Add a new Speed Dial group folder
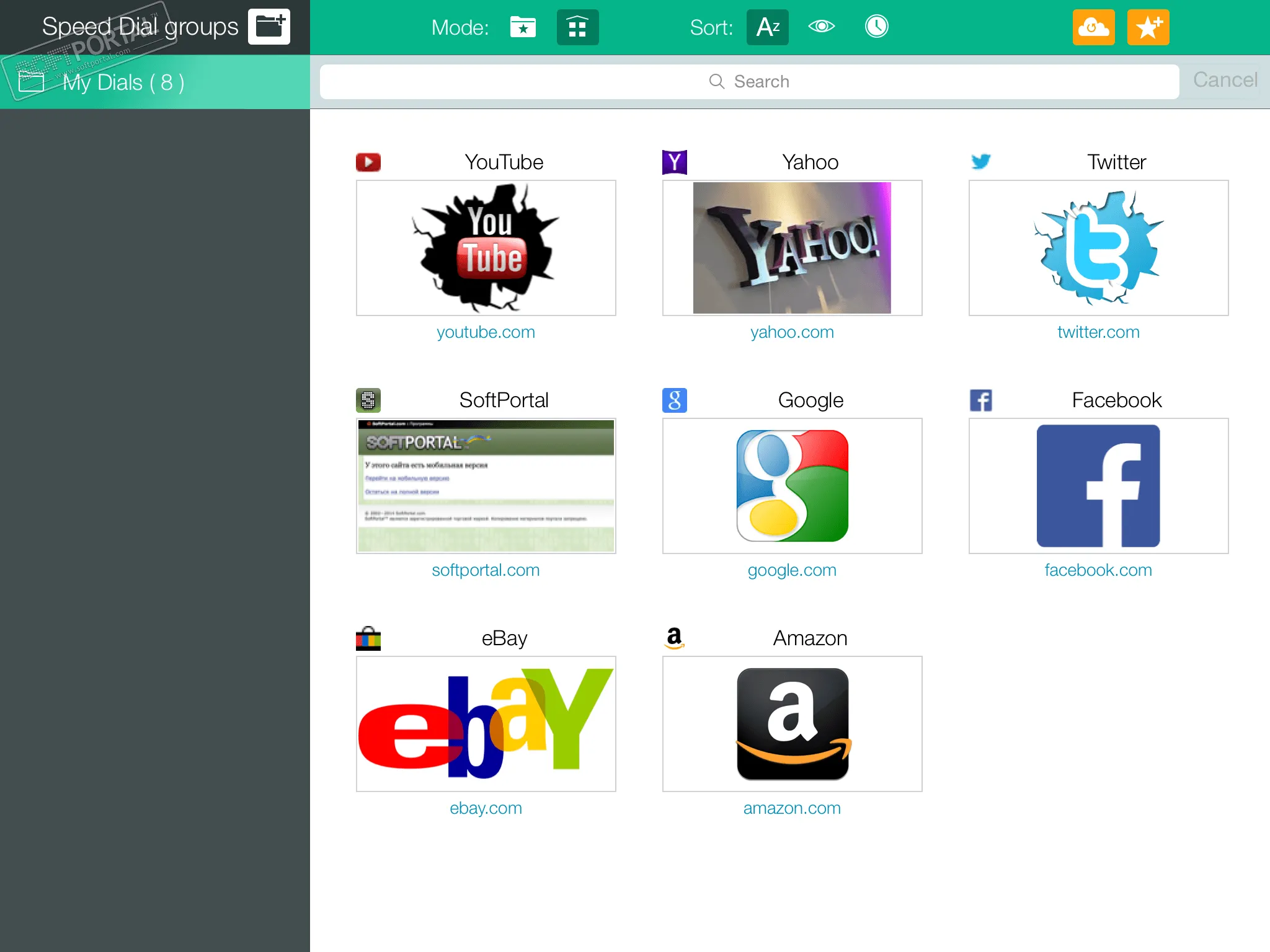The image size is (1270, 952). coord(269,27)
